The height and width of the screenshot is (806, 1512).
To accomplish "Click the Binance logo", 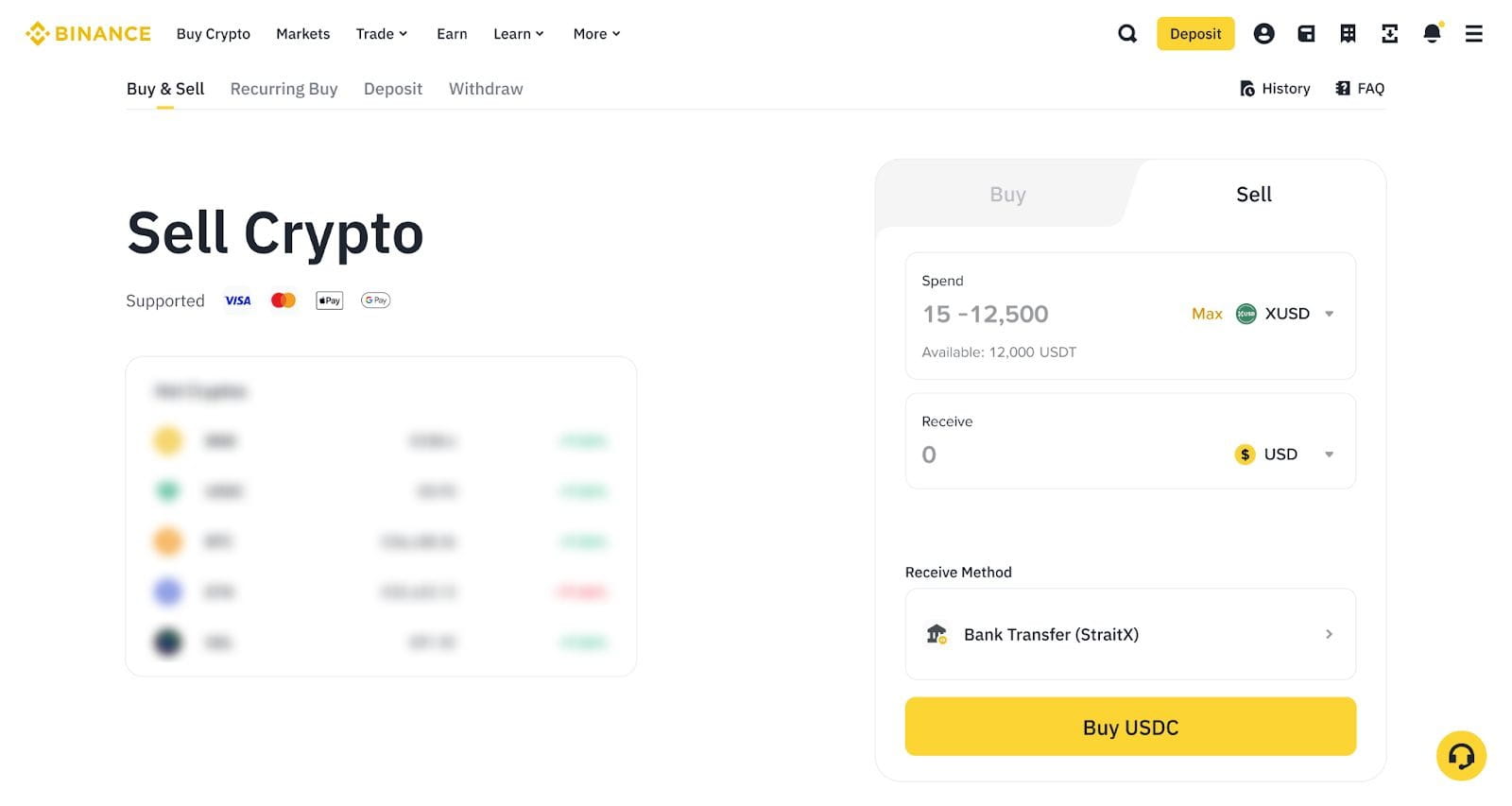I will point(87,33).
